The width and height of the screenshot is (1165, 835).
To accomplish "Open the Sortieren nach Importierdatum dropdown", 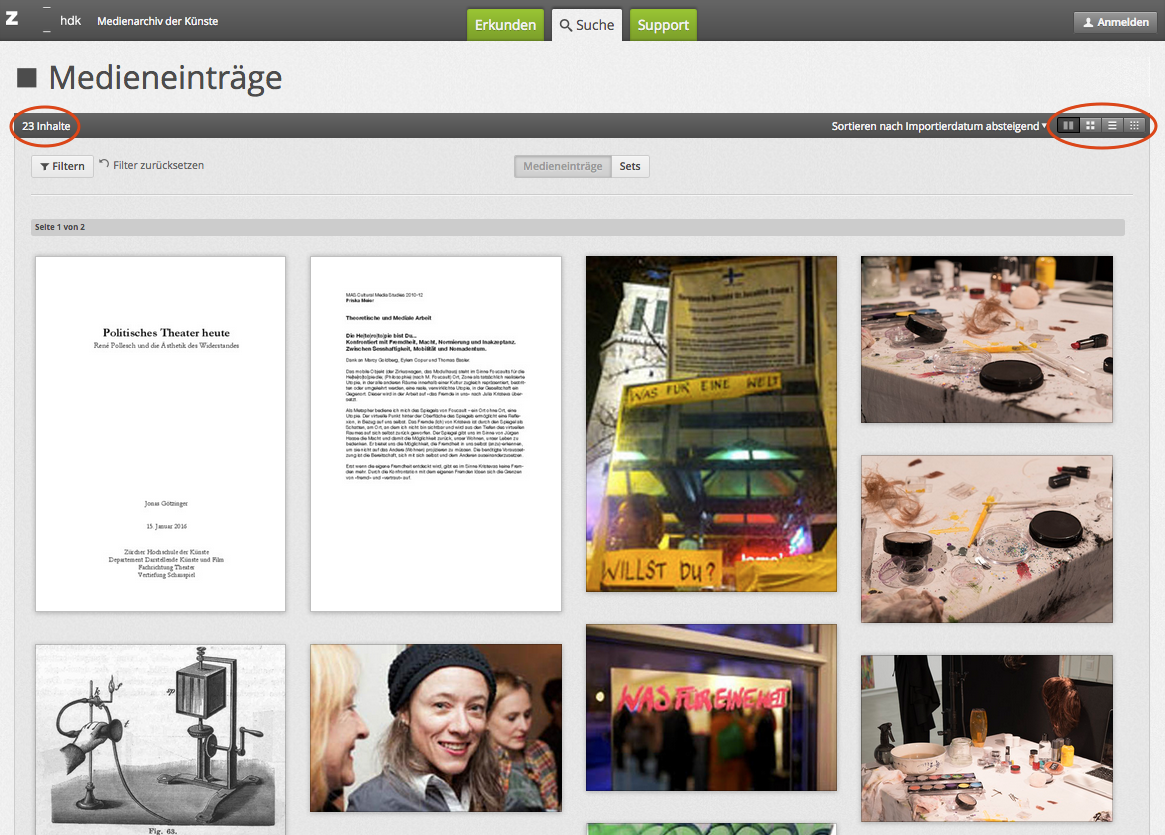I will (x=939, y=126).
